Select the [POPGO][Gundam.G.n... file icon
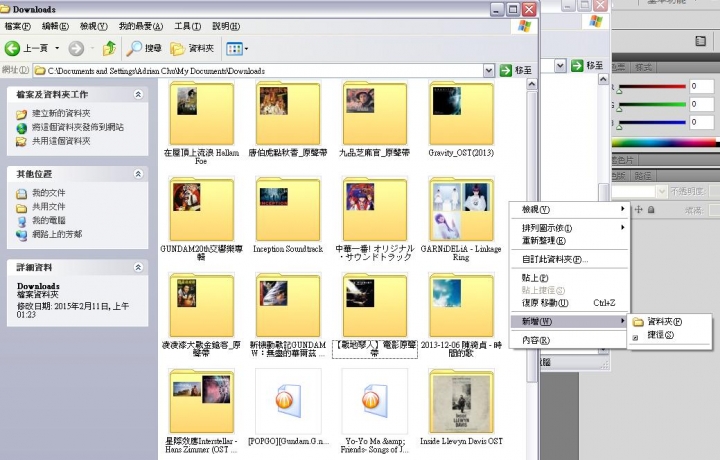Image resolution: width=720 pixels, height=460 pixels. (x=288, y=401)
